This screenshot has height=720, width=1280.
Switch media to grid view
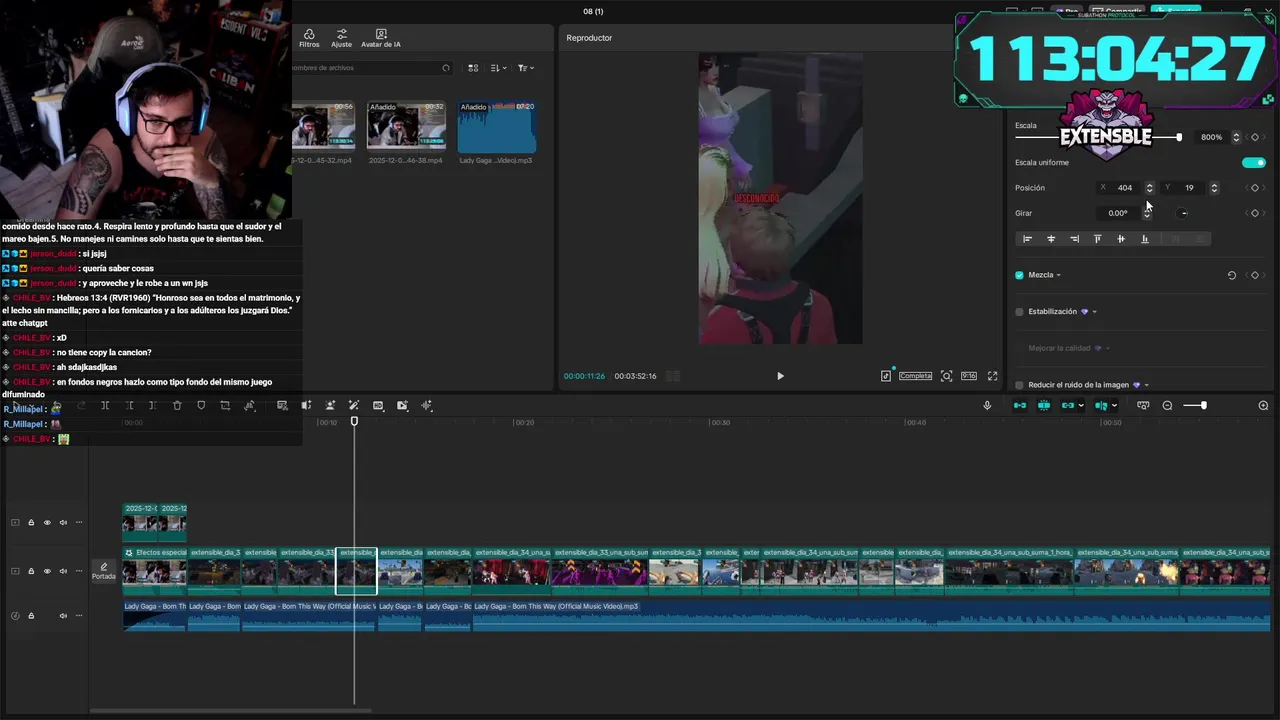[473, 68]
